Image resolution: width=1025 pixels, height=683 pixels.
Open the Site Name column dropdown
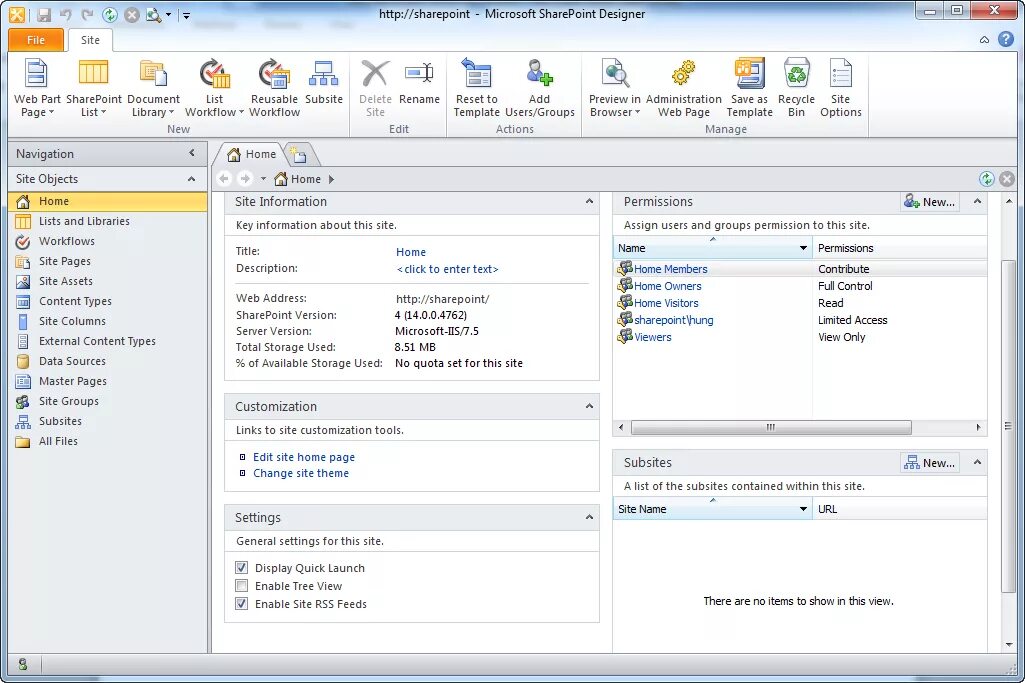pos(803,509)
